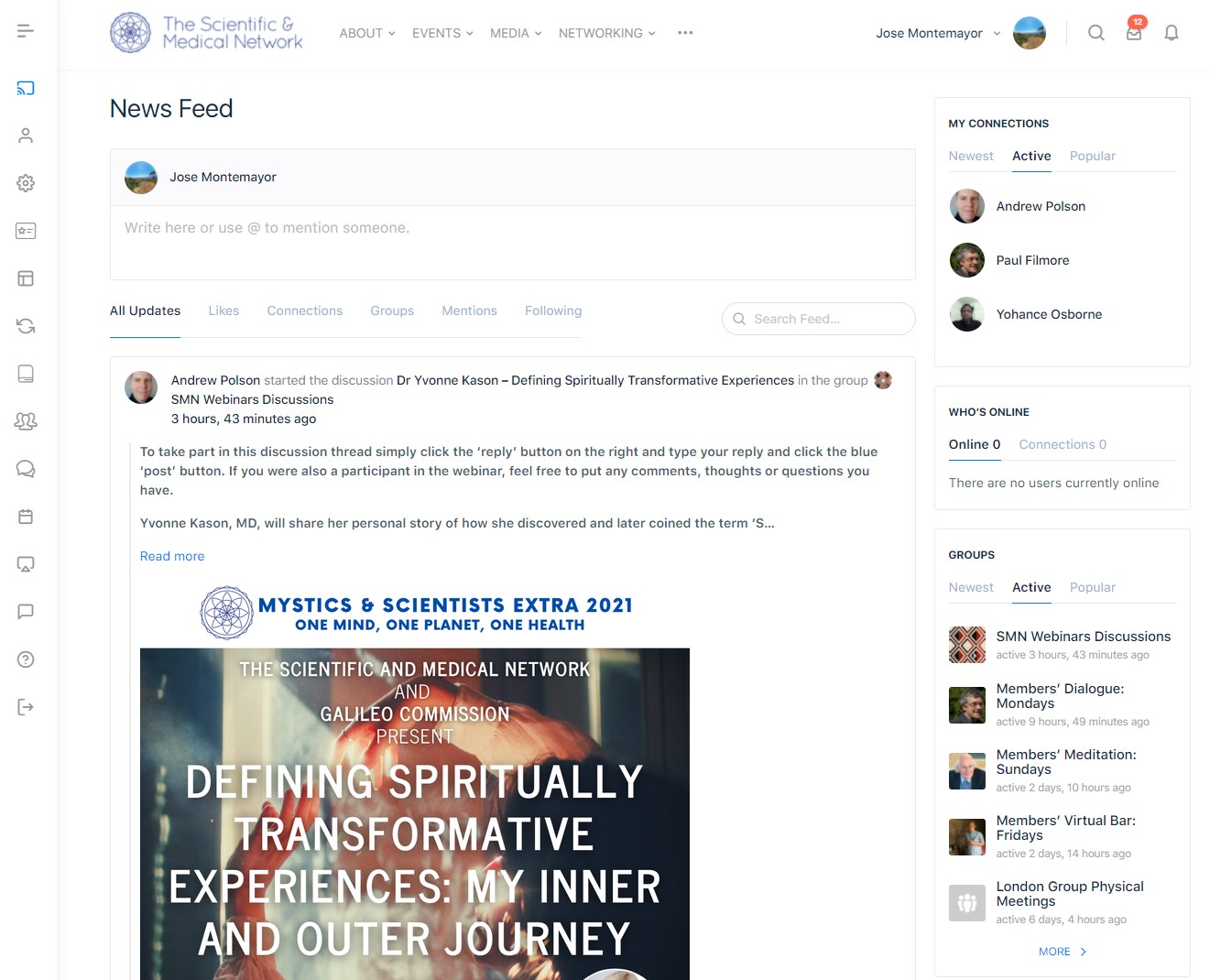Screen dimensions: 1210x980
Task: Expand the ABOUT dropdown menu
Action: tap(367, 33)
